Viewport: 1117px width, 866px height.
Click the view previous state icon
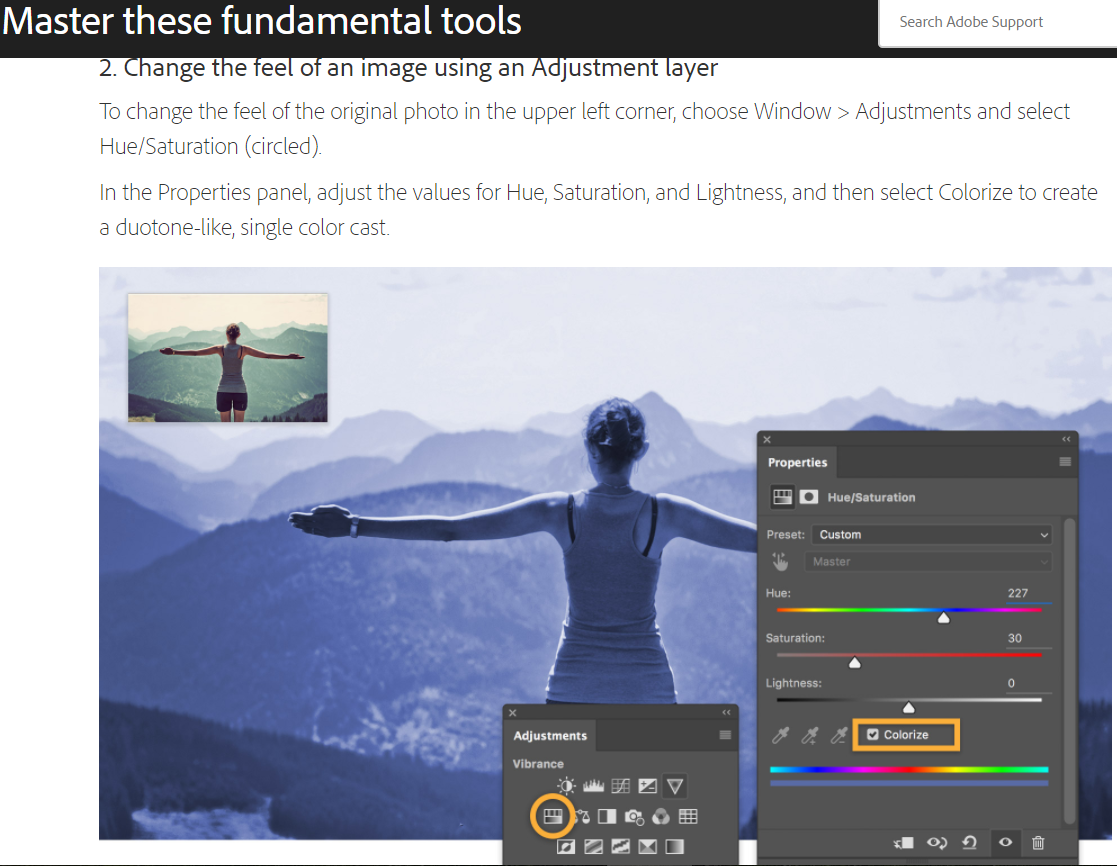point(937,843)
